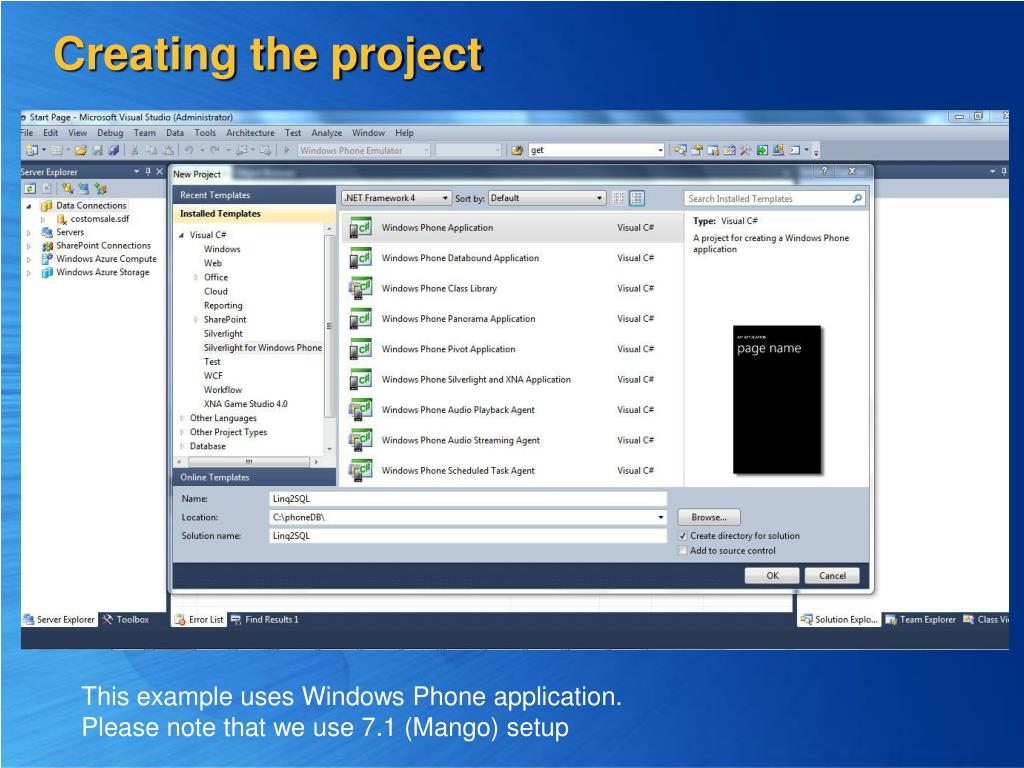
Task: Click Save All icon in main toolbar
Action: pyautogui.click(x=113, y=150)
